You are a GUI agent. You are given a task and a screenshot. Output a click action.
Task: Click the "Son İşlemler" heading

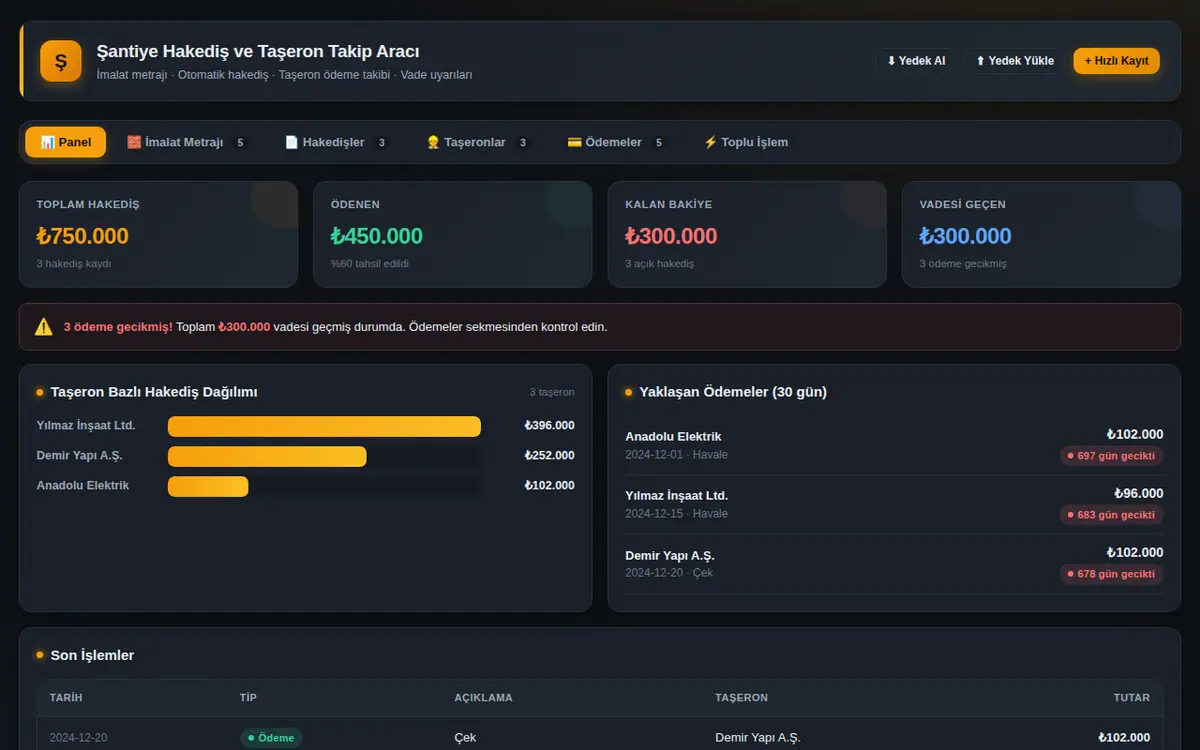(x=92, y=655)
